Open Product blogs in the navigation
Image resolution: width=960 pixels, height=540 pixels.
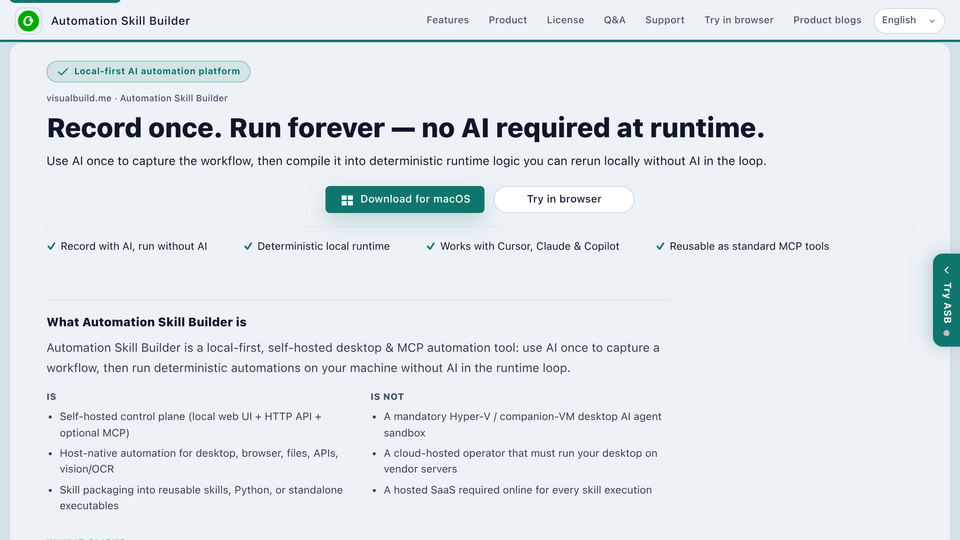point(827,20)
